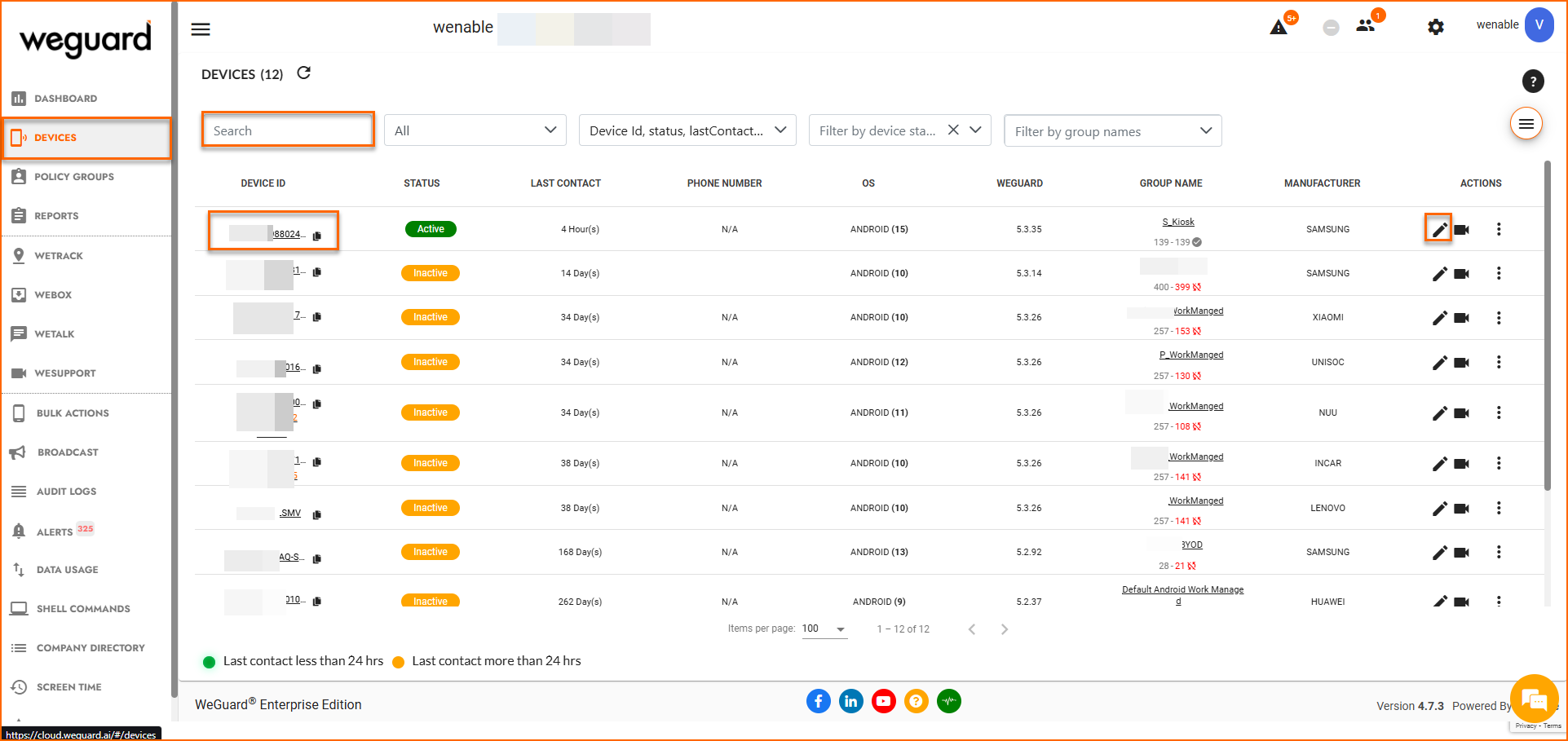The width and height of the screenshot is (1568, 741).
Task: Open the BYOD group link
Action: click(1192, 545)
